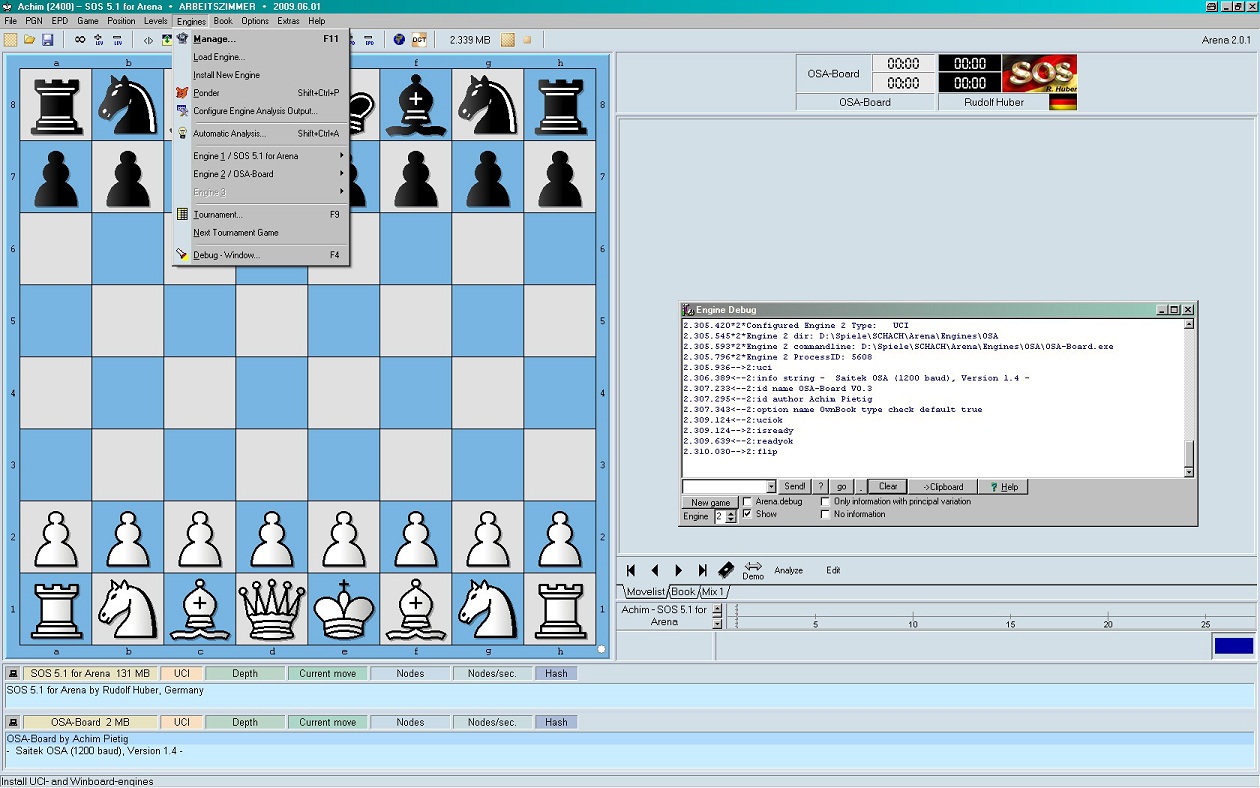
Task: Expand Engine 1 / SOS 5.1 for Arena submenu
Action: point(260,156)
